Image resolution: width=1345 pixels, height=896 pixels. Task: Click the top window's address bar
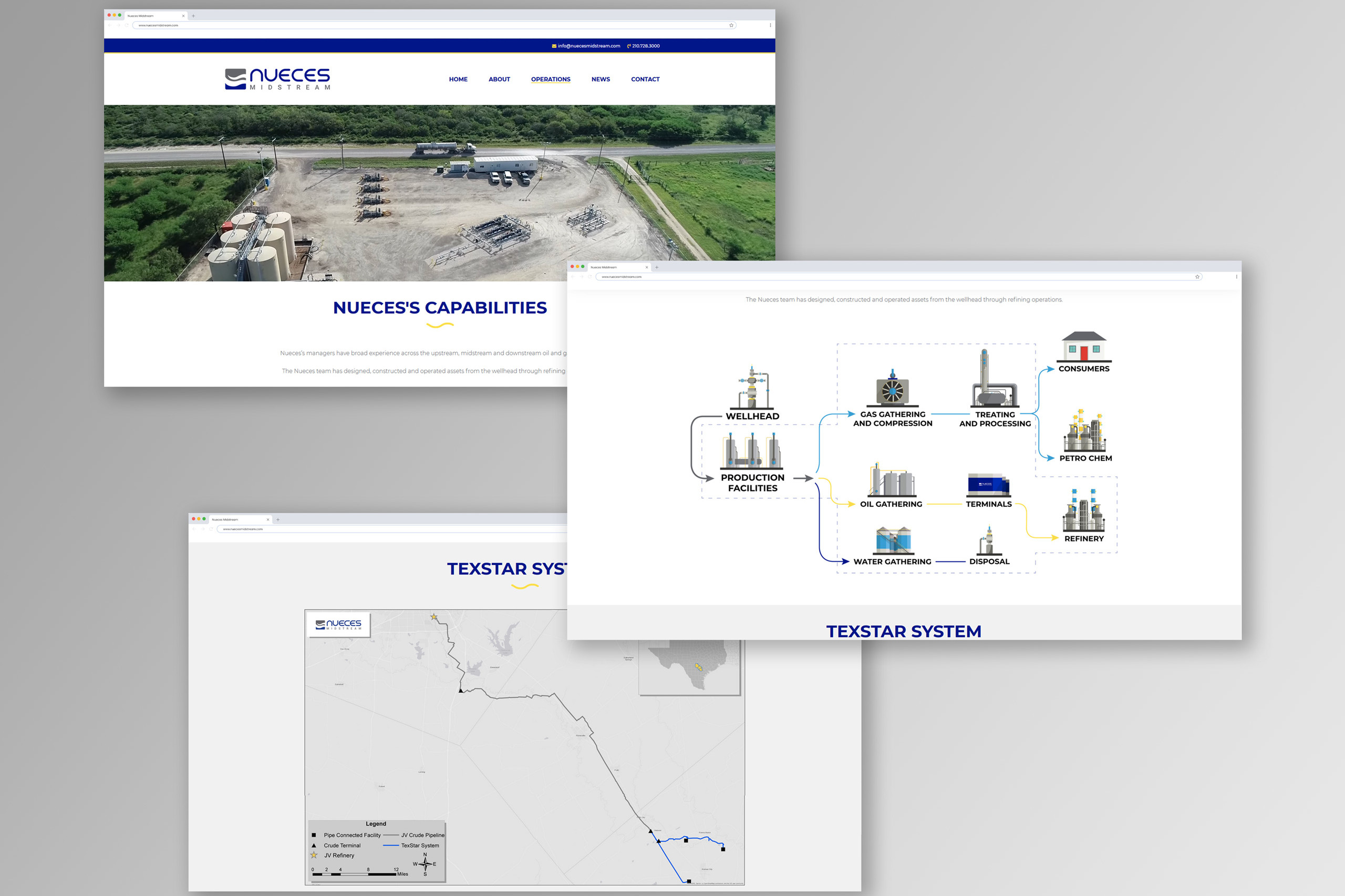[x=434, y=25]
